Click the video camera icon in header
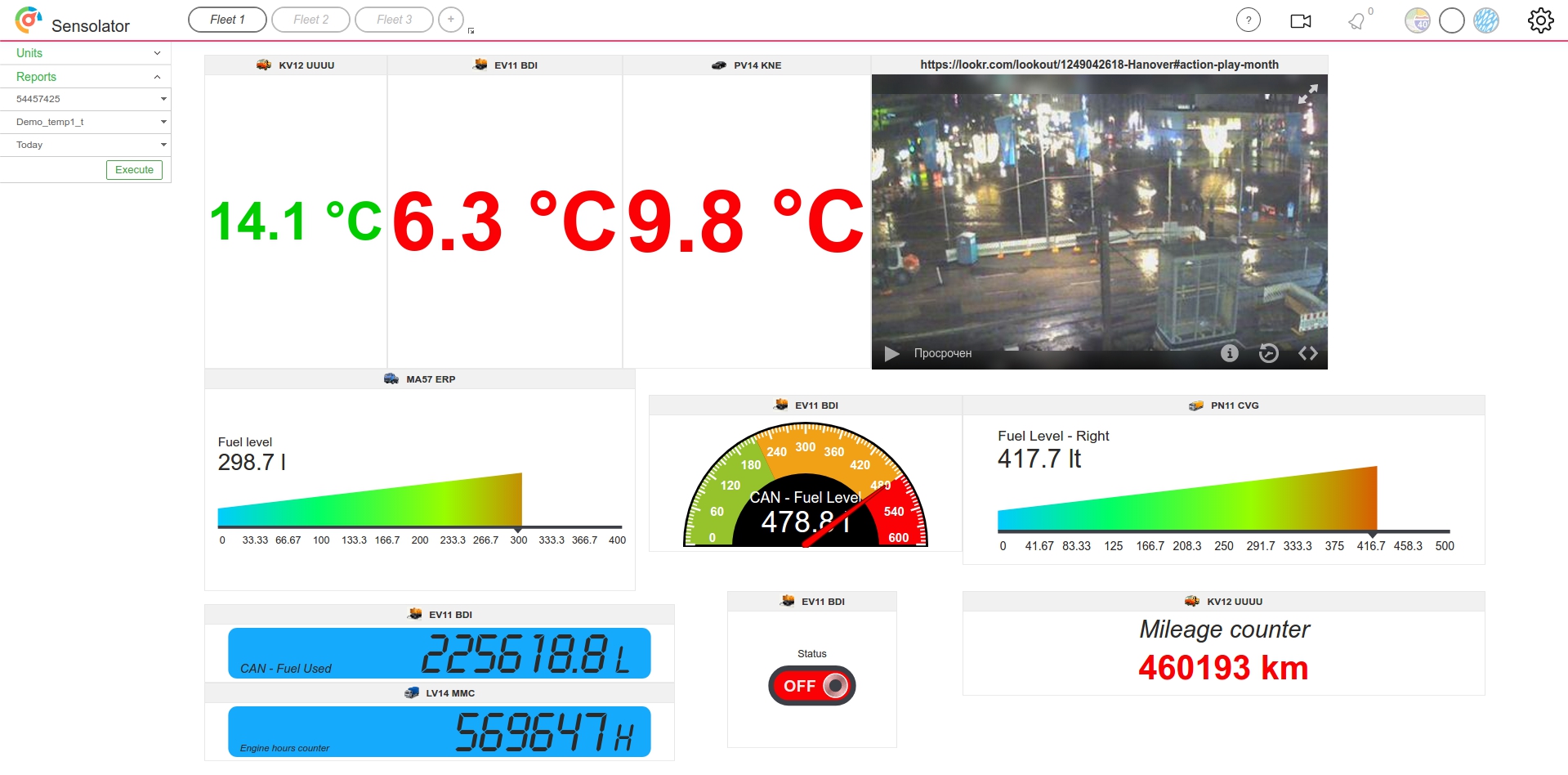The image size is (1568, 775). pos(1300,21)
